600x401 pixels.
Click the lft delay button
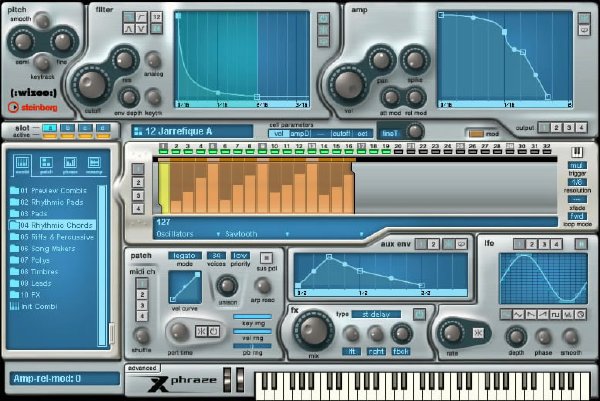pos(351,351)
